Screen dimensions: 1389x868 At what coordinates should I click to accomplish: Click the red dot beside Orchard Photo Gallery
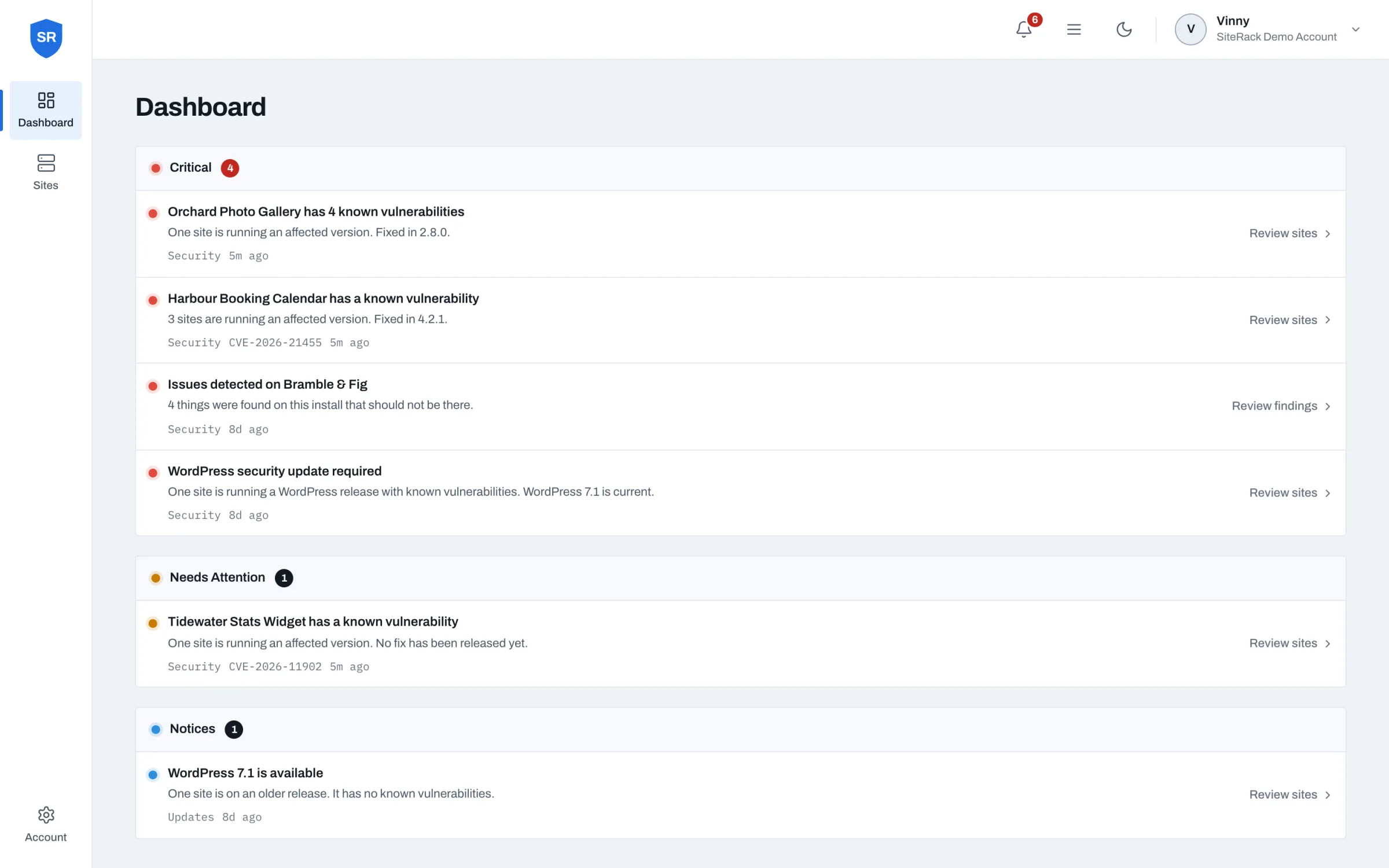pyautogui.click(x=153, y=214)
